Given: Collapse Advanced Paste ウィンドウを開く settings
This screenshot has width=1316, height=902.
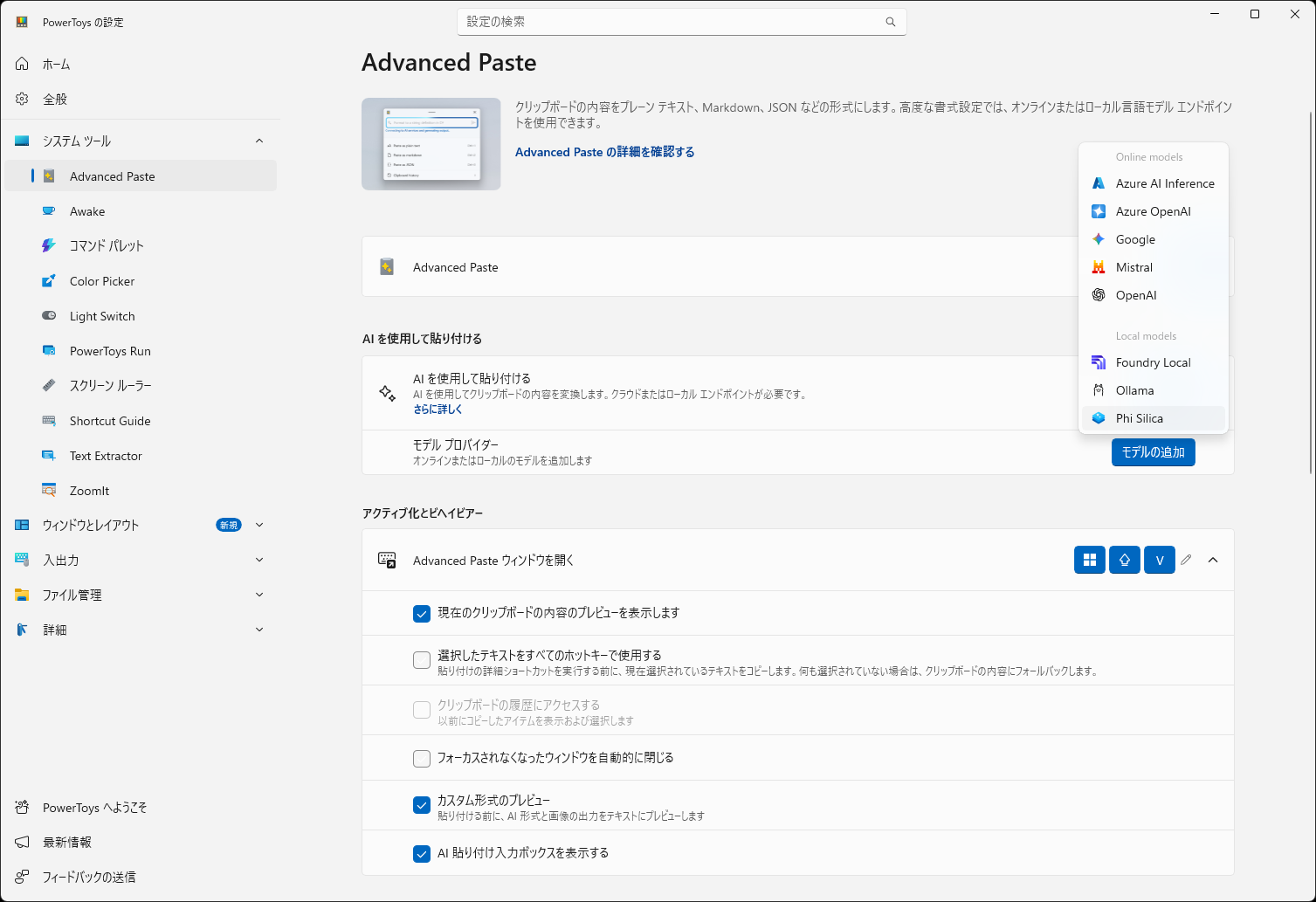Looking at the screenshot, I should coord(1213,561).
